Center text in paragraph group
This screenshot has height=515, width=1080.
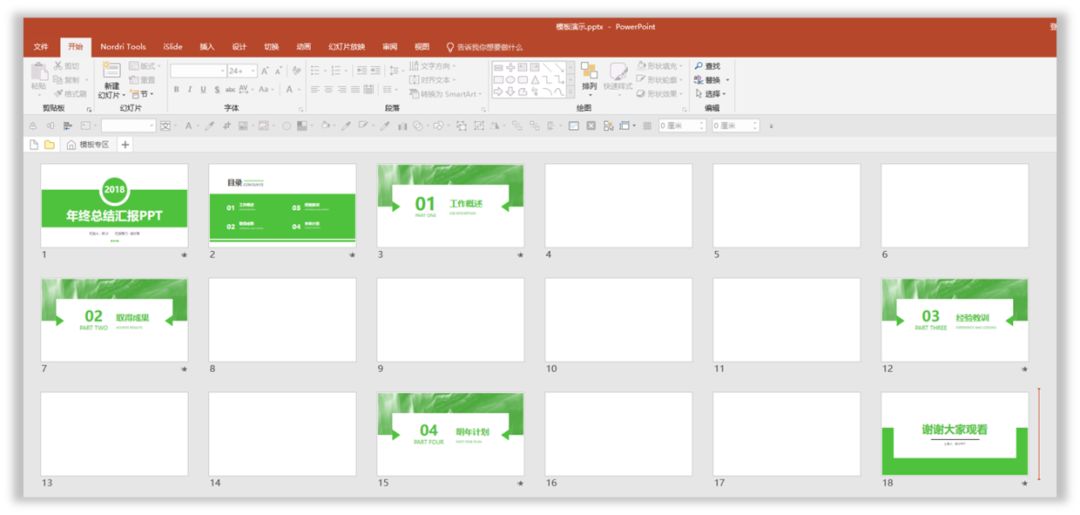pos(328,90)
